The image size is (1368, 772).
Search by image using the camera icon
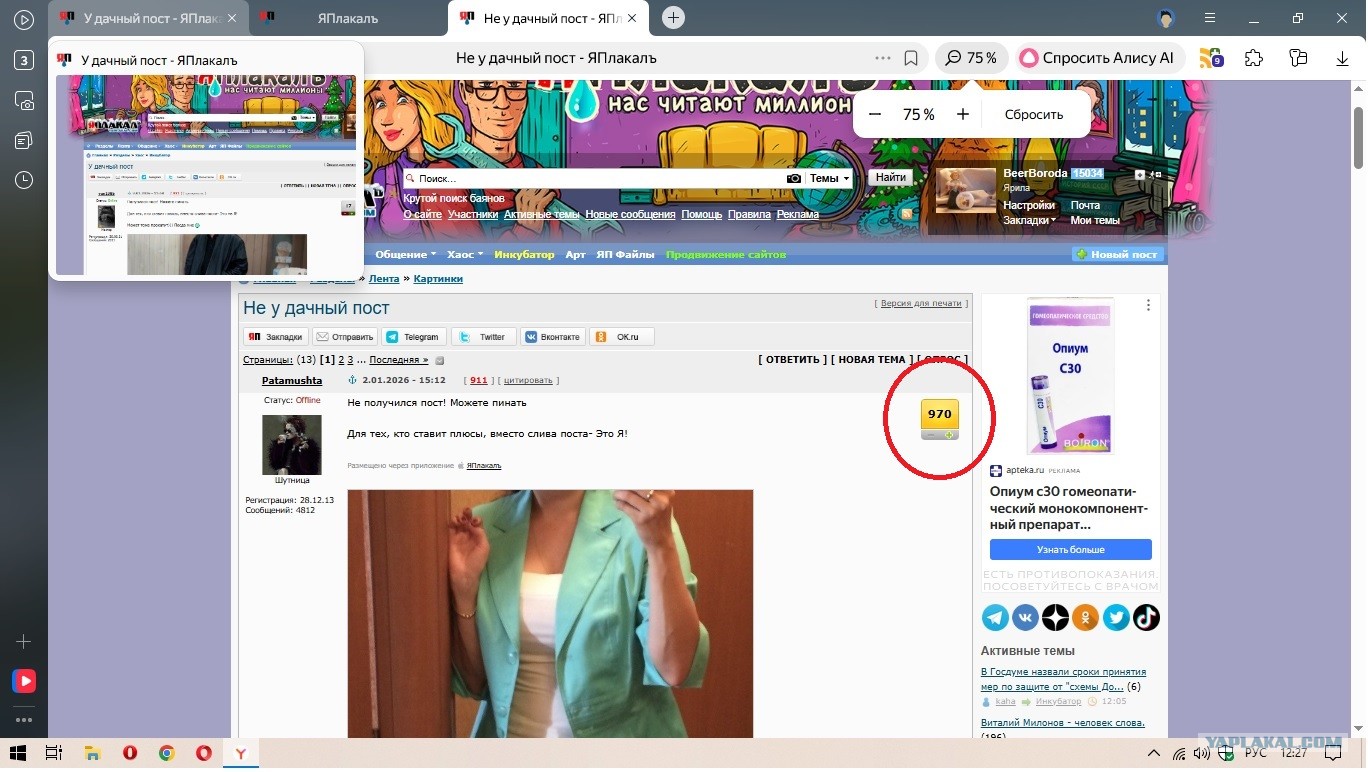tap(794, 178)
